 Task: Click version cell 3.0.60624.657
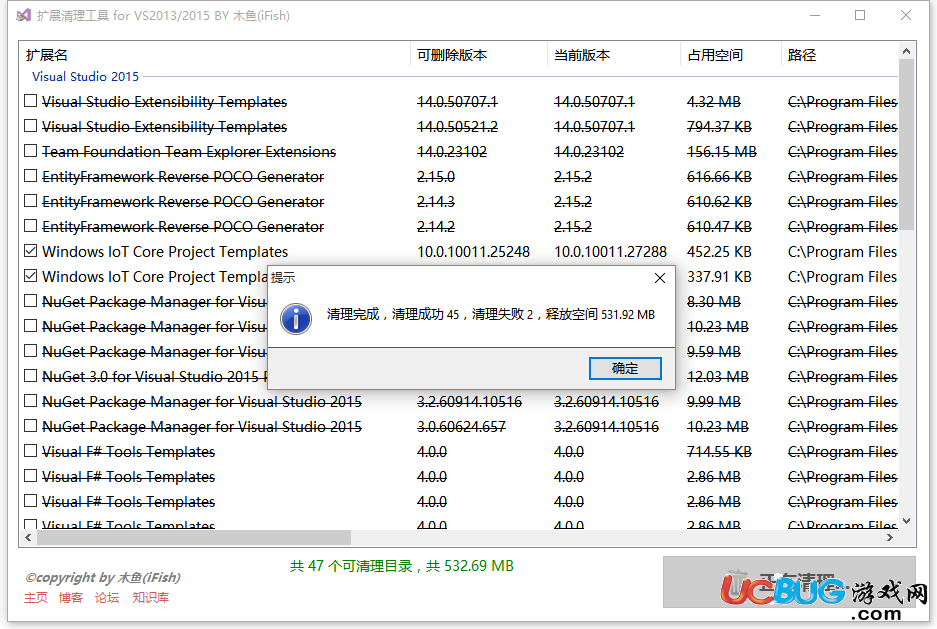pos(461,427)
